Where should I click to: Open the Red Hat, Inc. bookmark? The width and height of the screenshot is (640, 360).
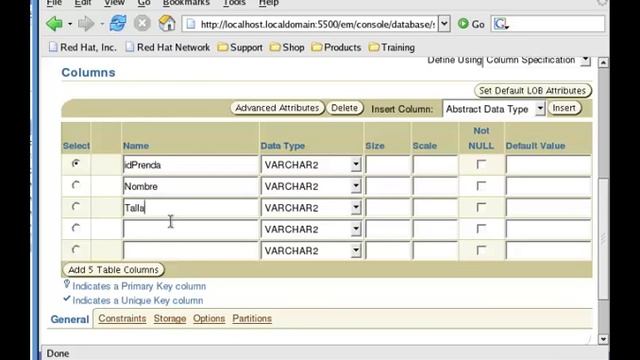(82, 47)
